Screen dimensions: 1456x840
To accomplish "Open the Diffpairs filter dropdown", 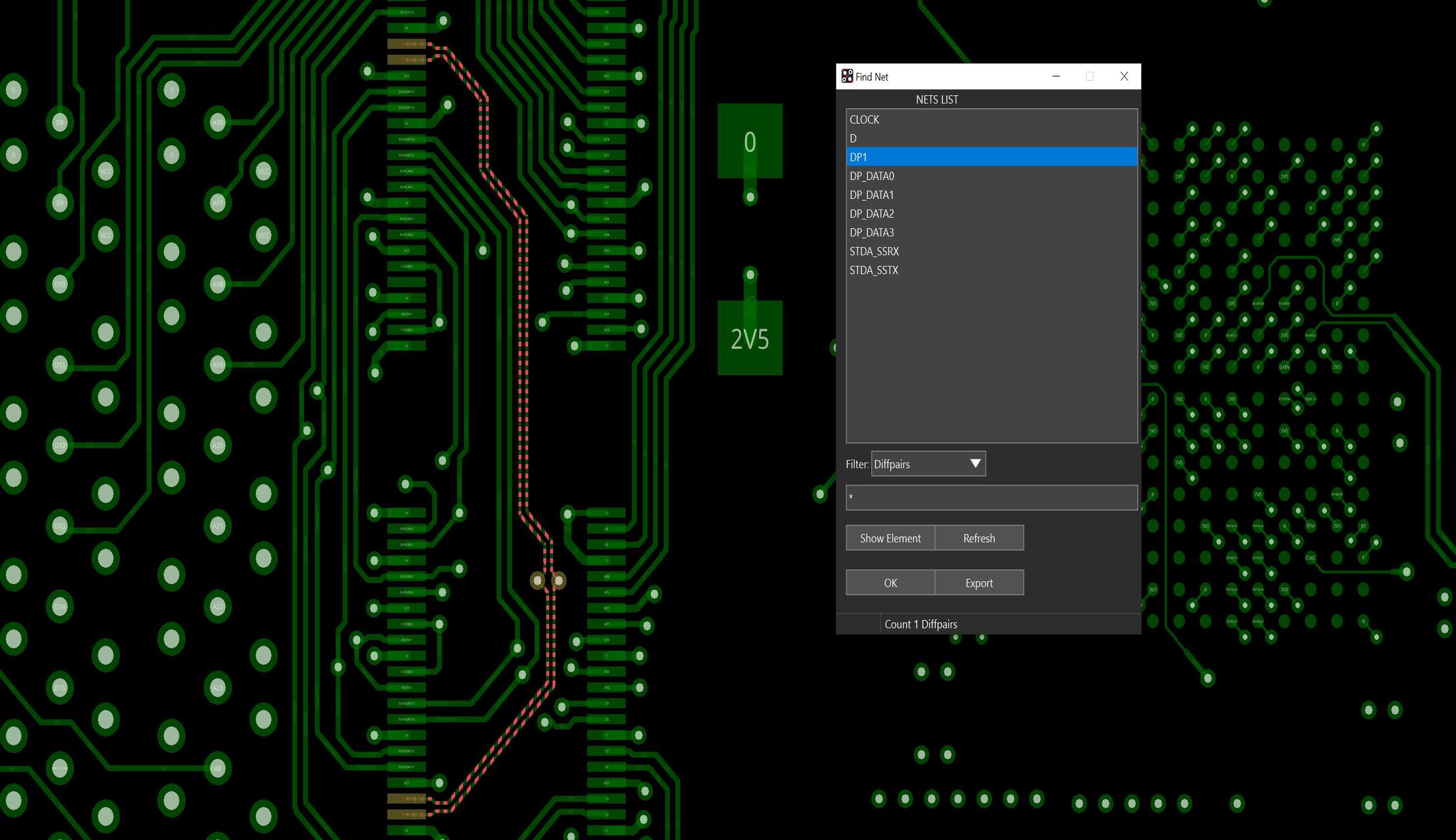I will (928, 464).
